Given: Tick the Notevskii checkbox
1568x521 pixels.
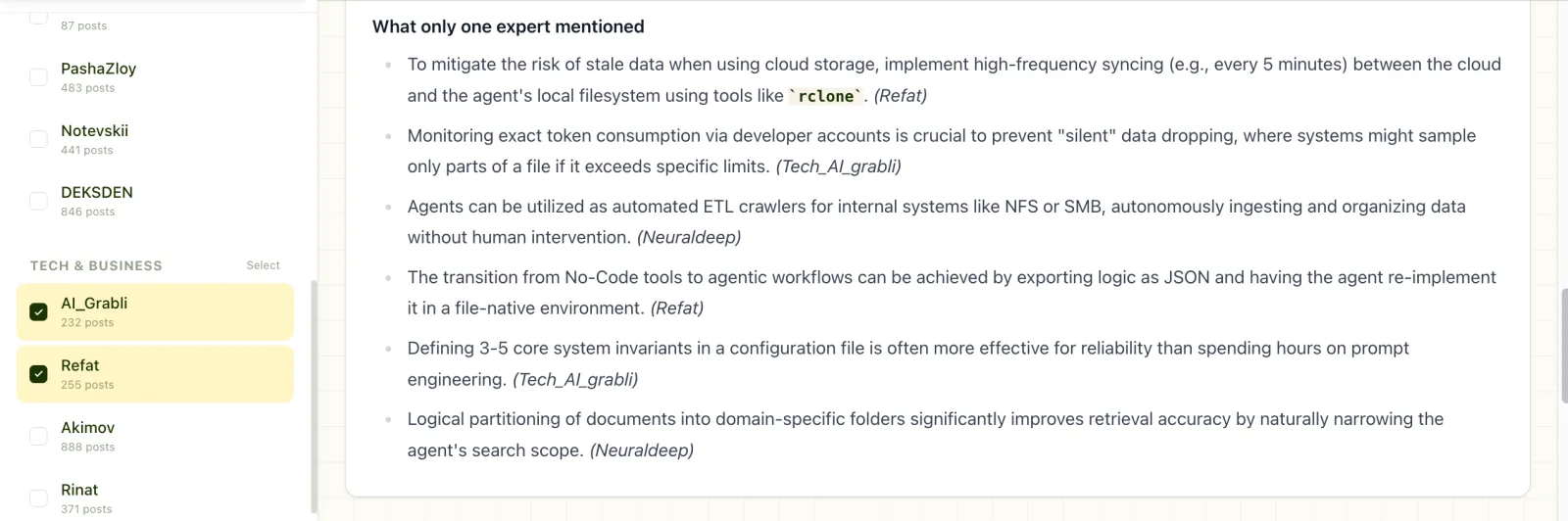Looking at the screenshot, I should coord(38,139).
